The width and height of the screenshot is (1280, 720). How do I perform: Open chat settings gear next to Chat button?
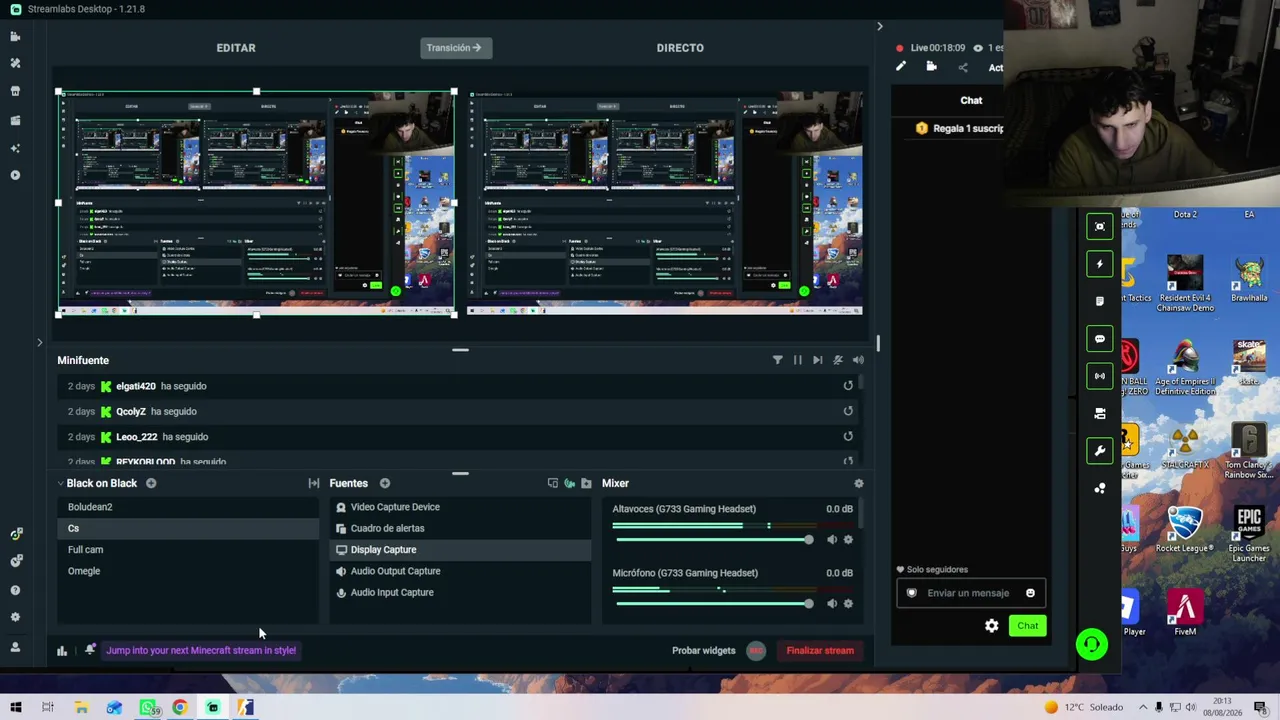pyautogui.click(x=991, y=626)
